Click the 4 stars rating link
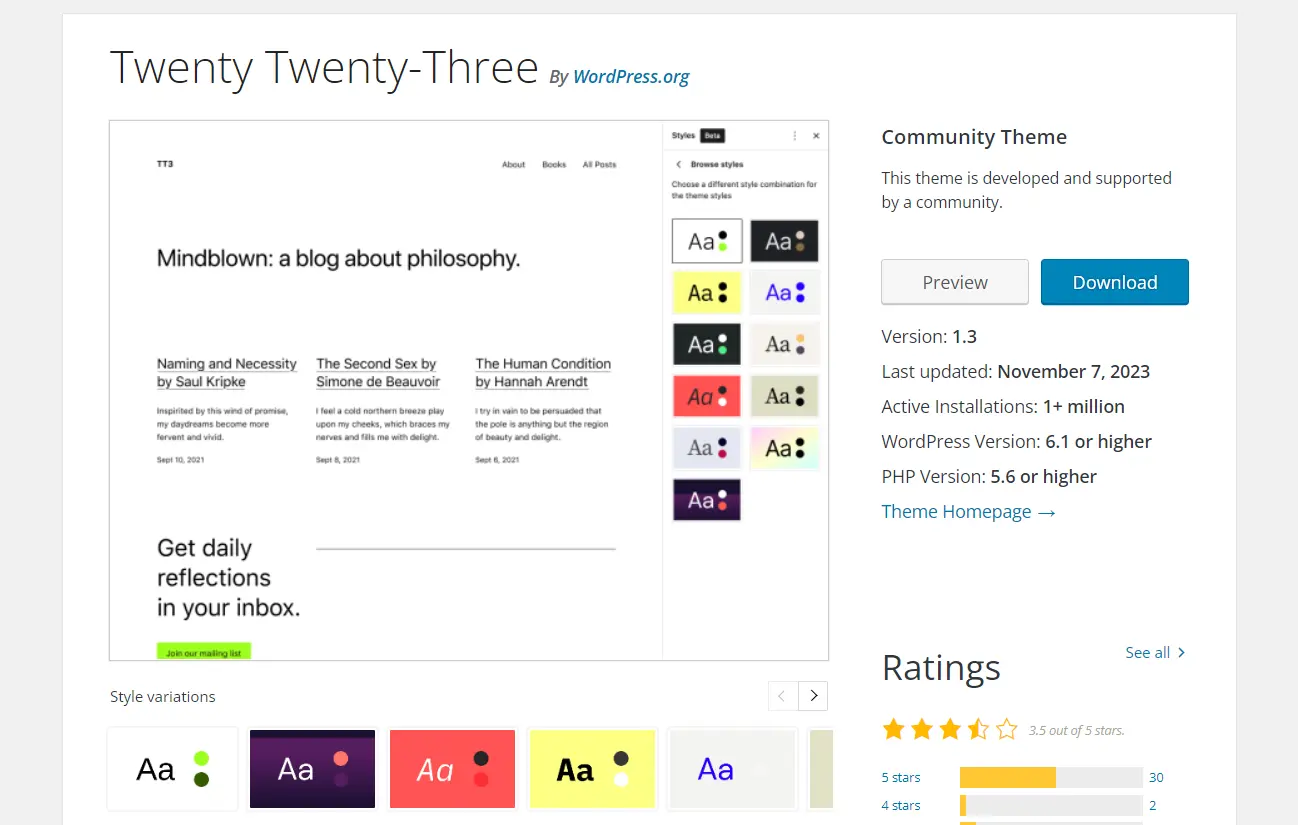1298x825 pixels. 901,805
